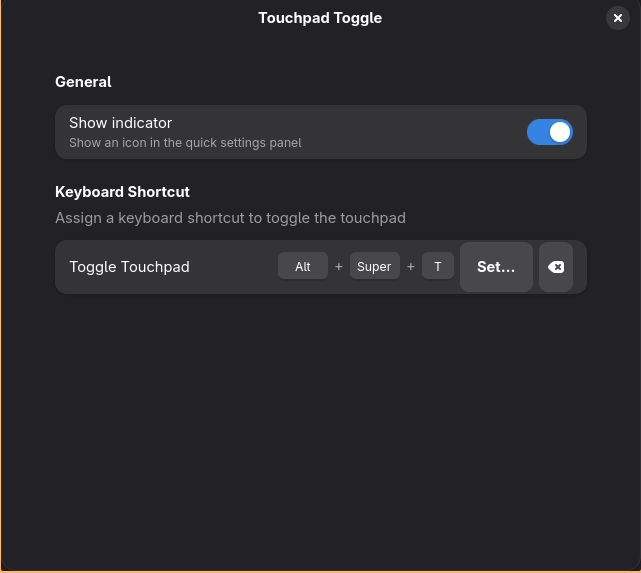
Task: Click the plus sign after Super
Action: (x=410, y=266)
